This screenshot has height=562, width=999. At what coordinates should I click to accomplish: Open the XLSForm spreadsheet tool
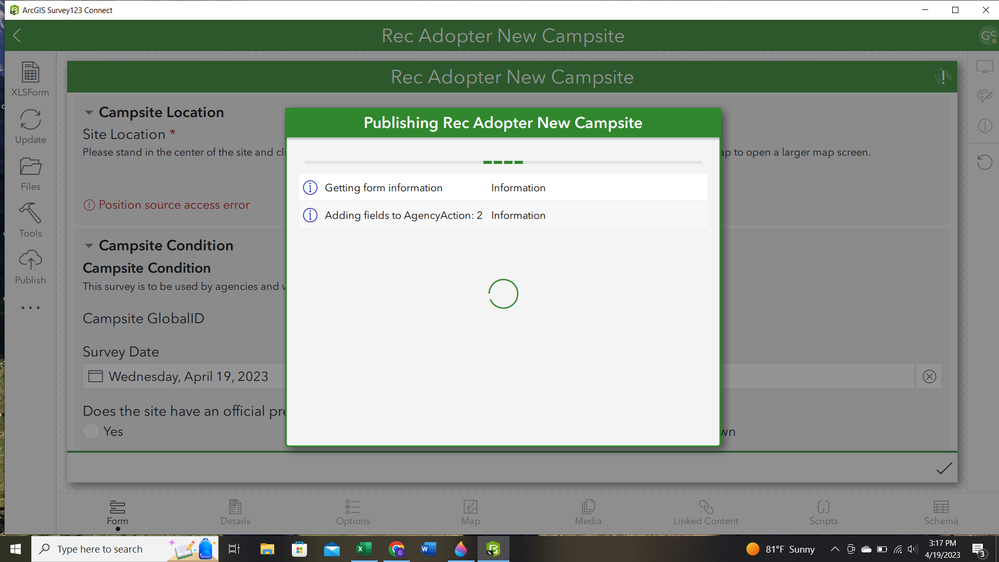click(x=30, y=79)
